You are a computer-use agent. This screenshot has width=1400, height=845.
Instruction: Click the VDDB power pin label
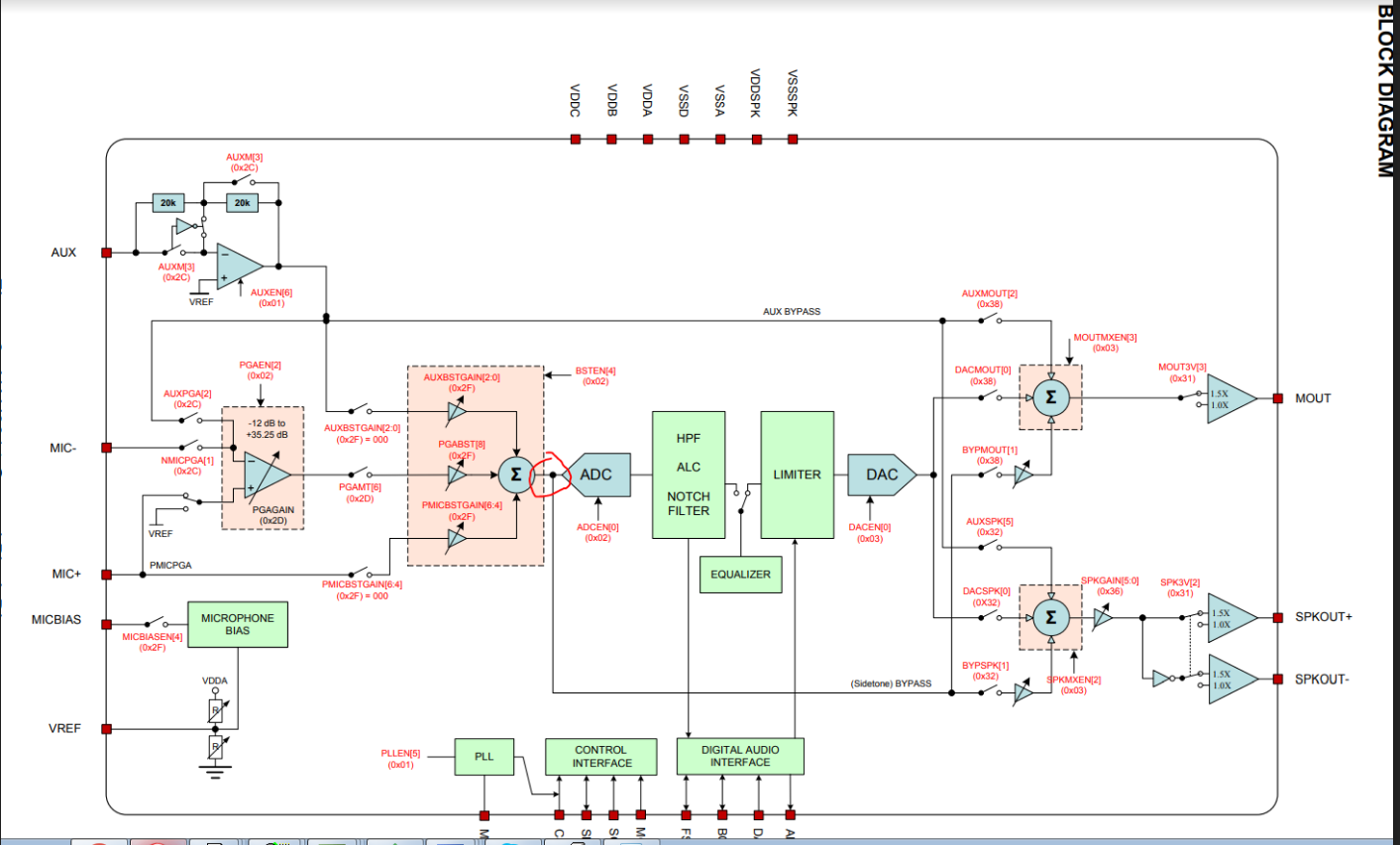tap(611, 100)
